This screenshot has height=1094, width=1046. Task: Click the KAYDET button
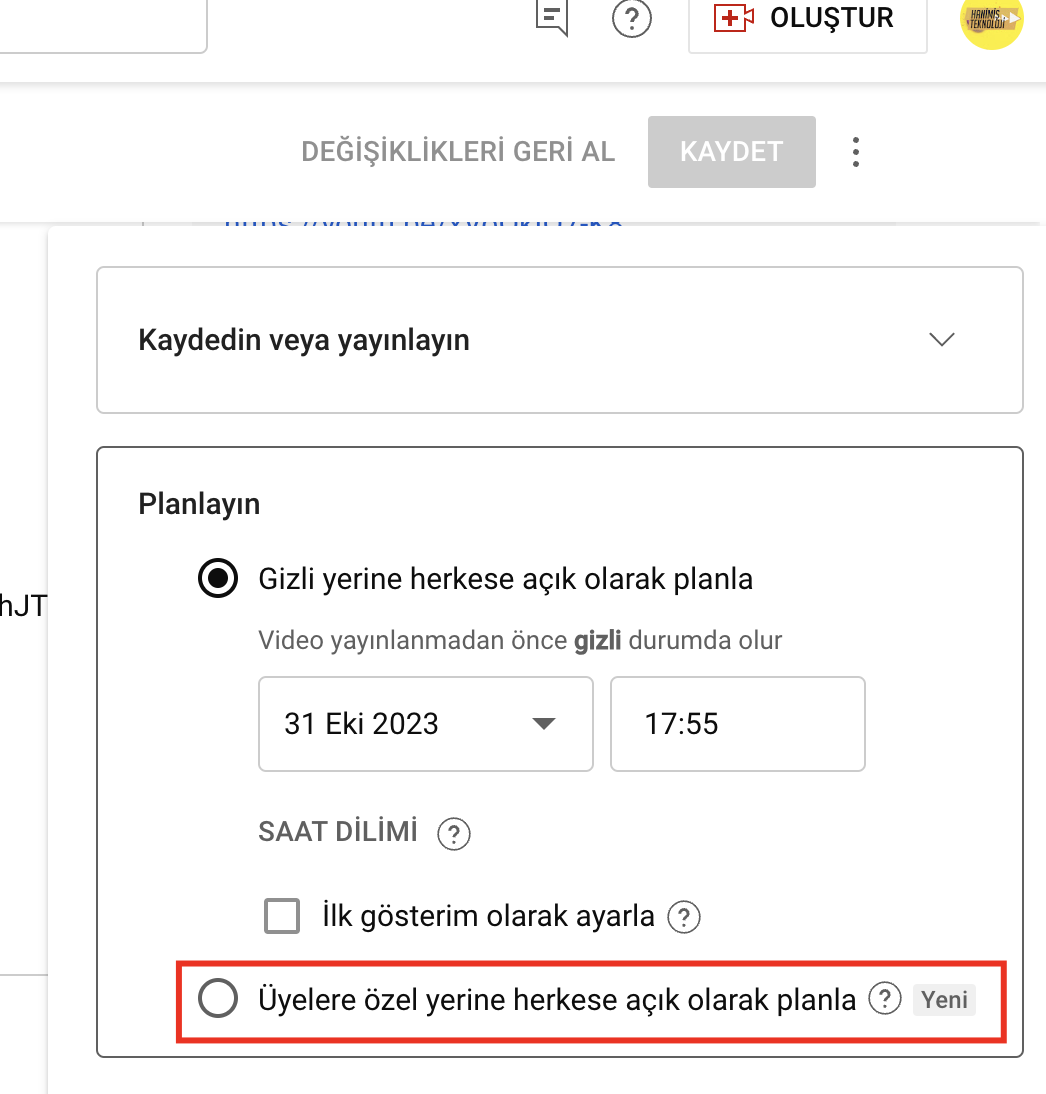click(x=731, y=152)
